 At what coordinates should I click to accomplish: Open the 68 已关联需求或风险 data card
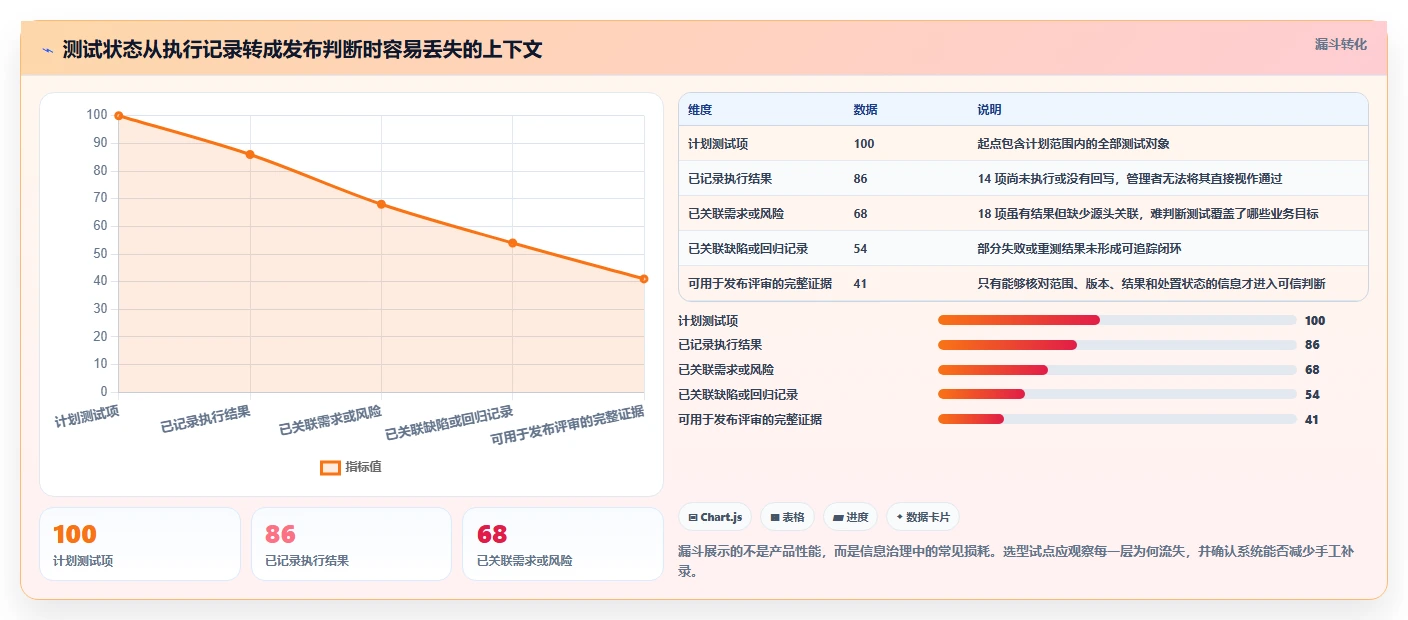tap(563, 544)
